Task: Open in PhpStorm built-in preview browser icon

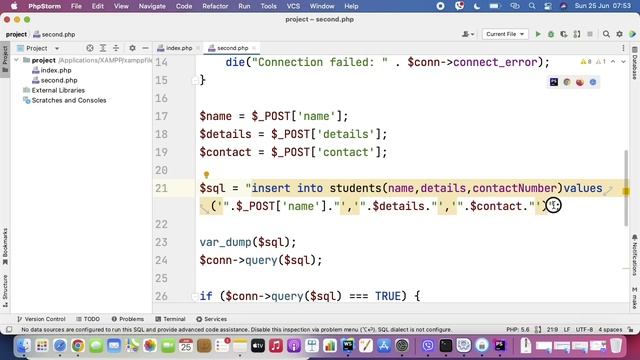Action: pyautogui.click(x=553, y=82)
